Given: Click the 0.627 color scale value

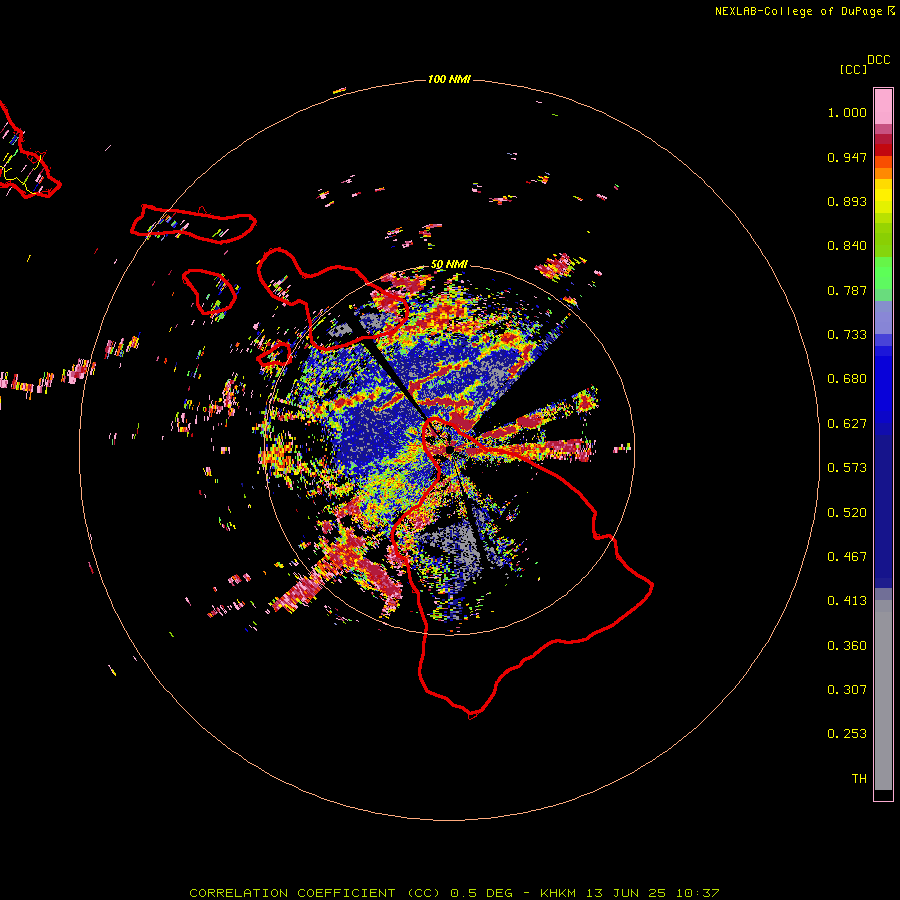Looking at the screenshot, I should pyautogui.click(x=847, y=424).
